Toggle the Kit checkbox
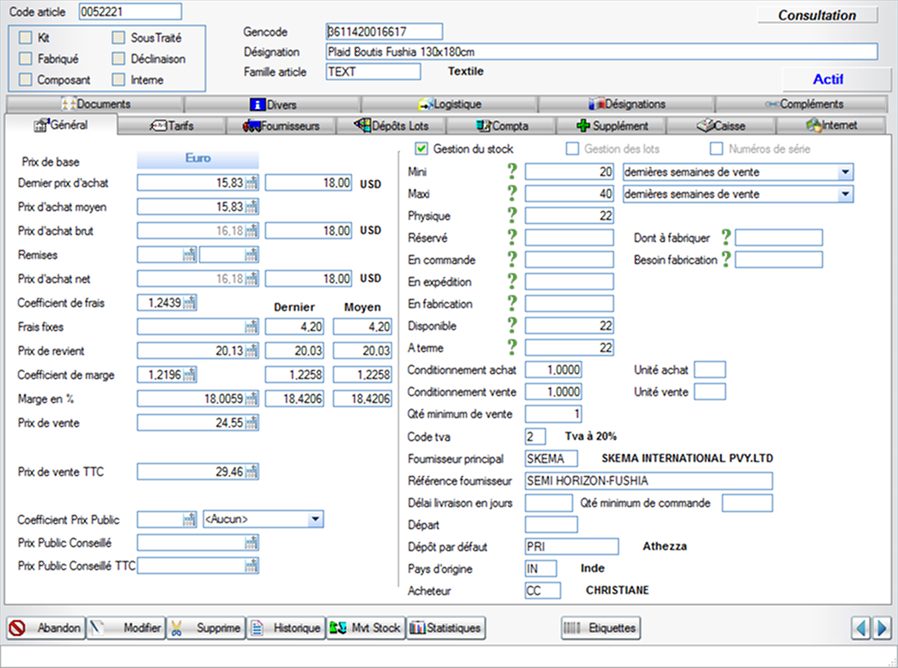This screenshot has width=898, height=668. coord(25,38)
